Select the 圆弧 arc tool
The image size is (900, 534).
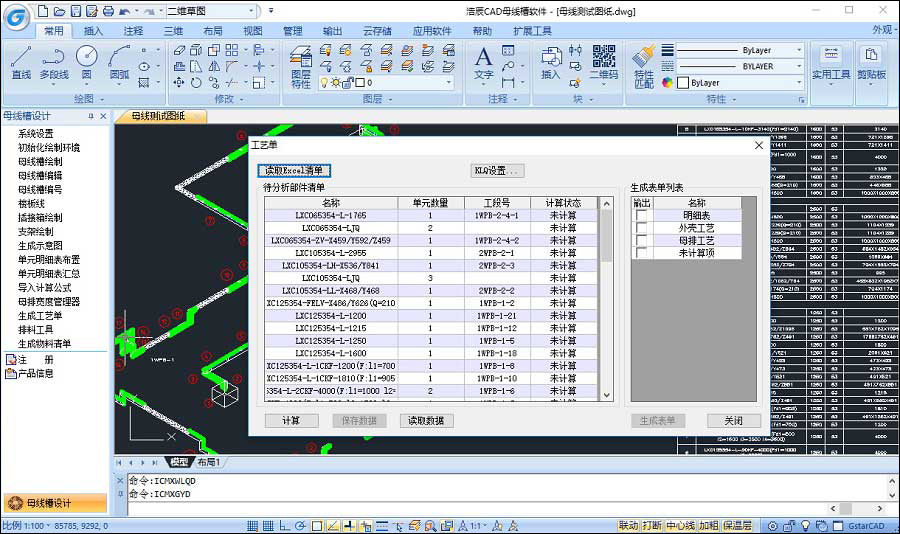point(119,63)
